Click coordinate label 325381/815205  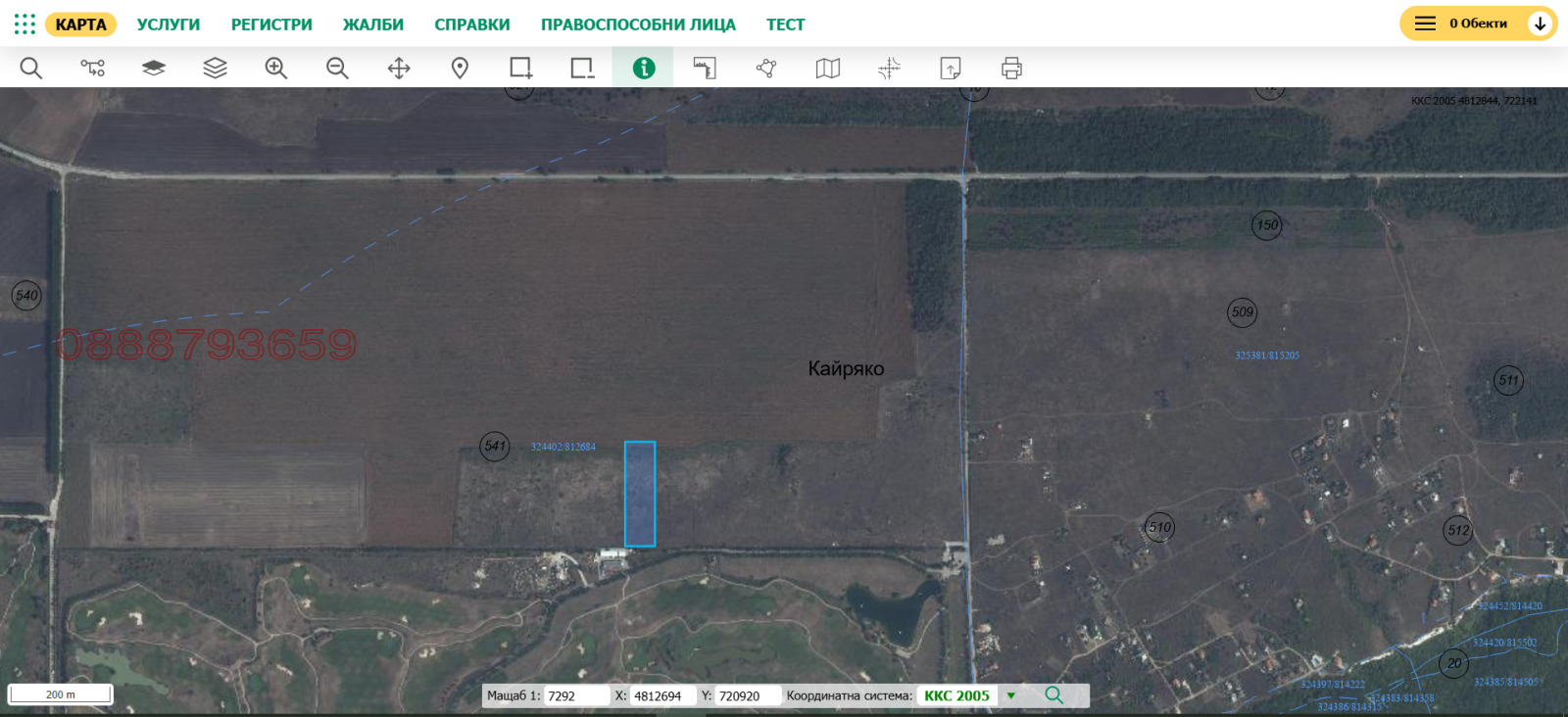[1267, 356]
